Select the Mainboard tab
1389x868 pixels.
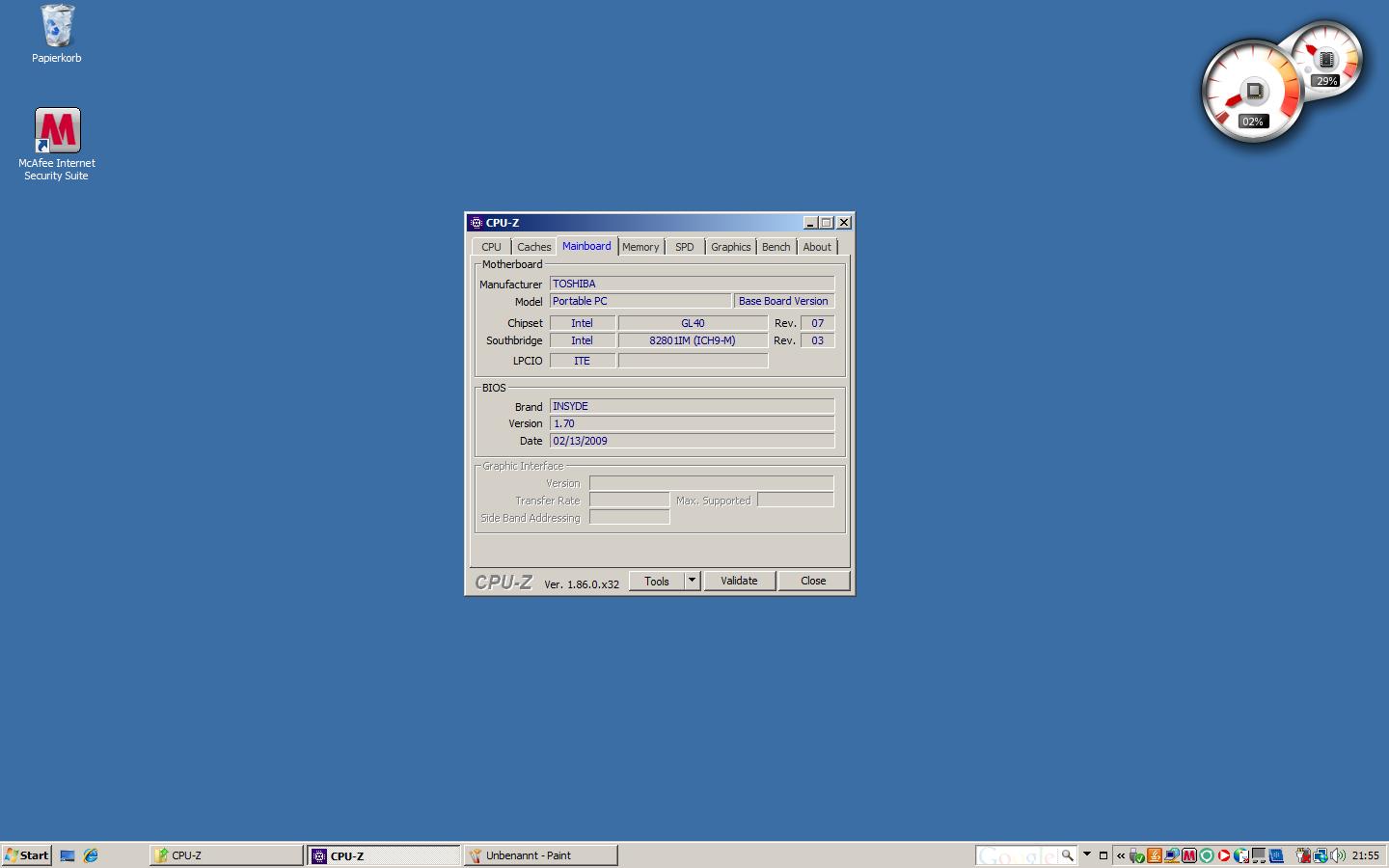586,246
